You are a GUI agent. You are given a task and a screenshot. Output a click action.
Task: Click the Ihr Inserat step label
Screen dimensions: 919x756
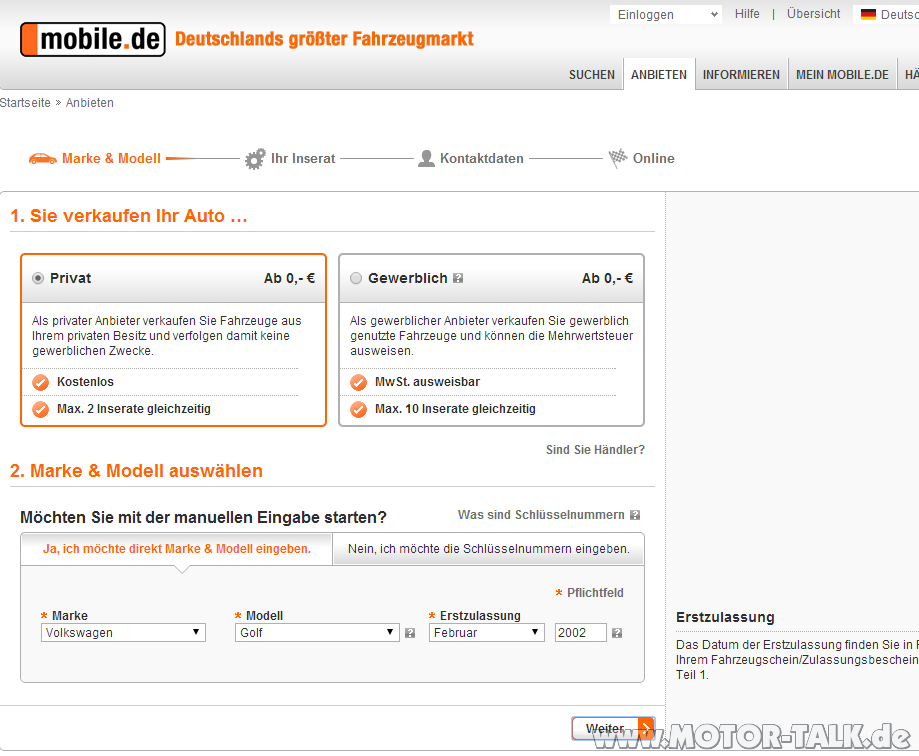[303, 158]
